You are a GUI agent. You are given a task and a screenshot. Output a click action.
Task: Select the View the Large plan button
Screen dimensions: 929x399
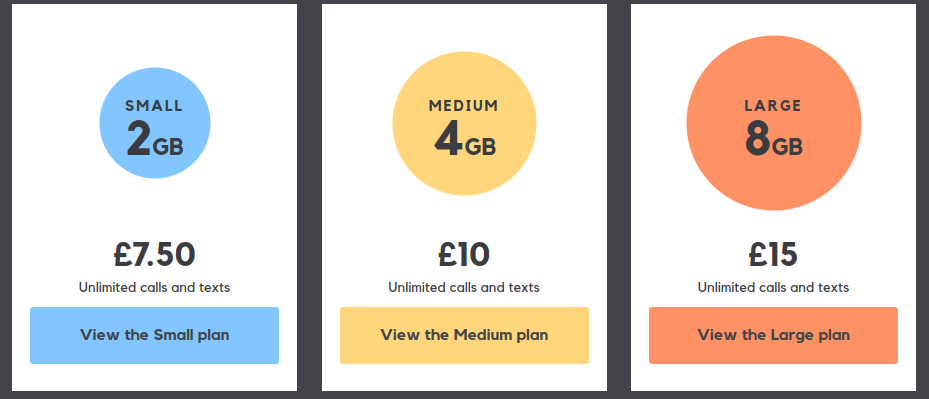point(774,335)
